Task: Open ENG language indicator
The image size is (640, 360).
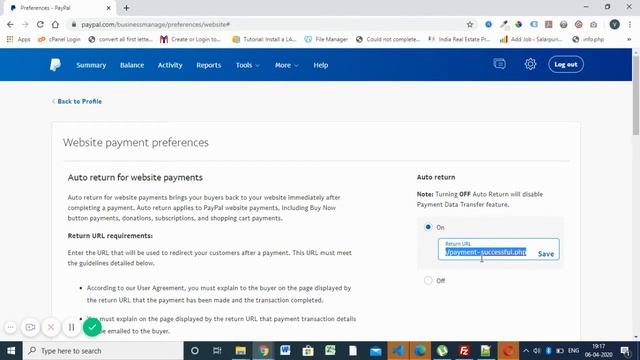Action: coord(573,351)
